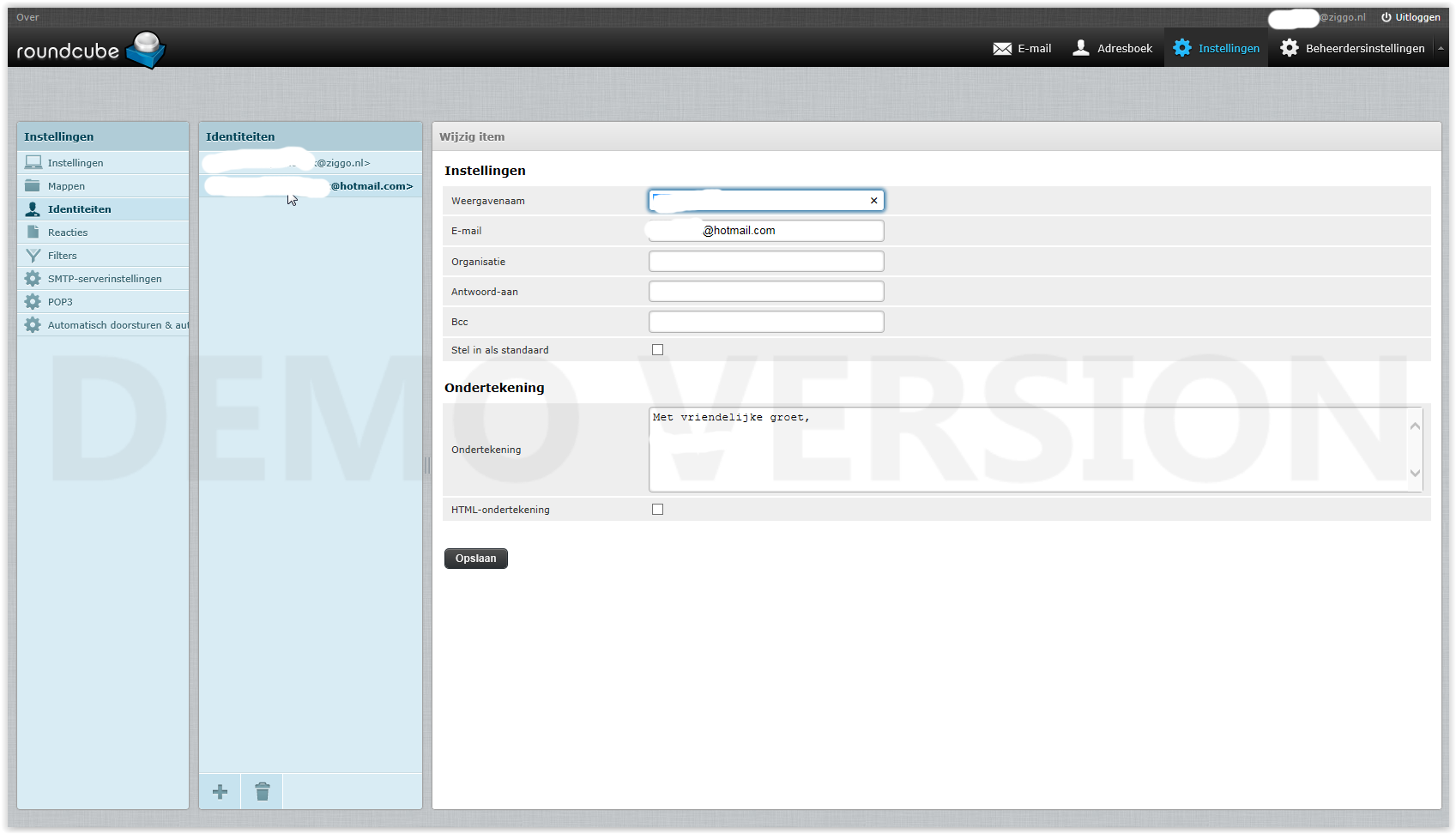
Task: Open Mappen in the settings sidebar
Action: point(103,186)
